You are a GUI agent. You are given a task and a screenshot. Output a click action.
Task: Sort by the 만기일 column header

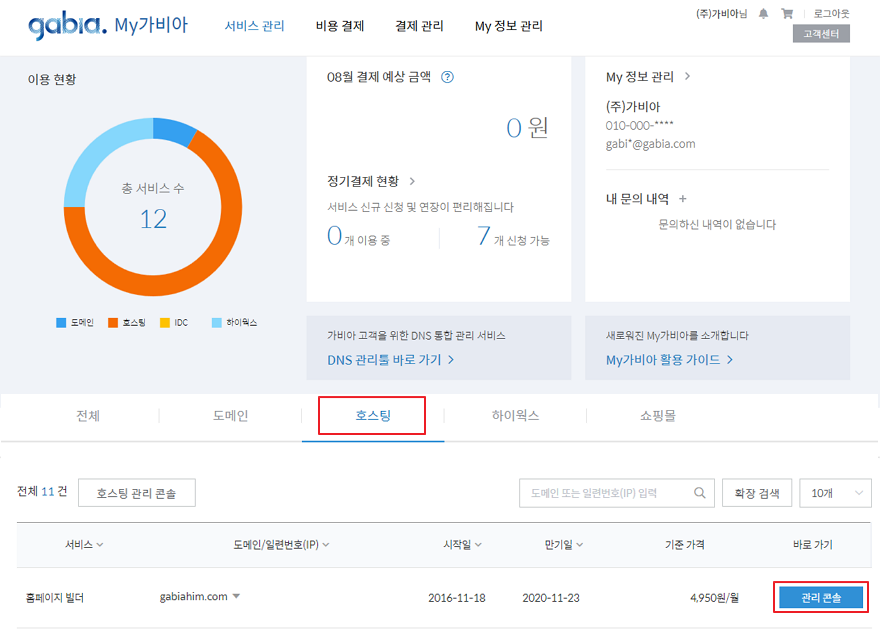click(563, 545)
